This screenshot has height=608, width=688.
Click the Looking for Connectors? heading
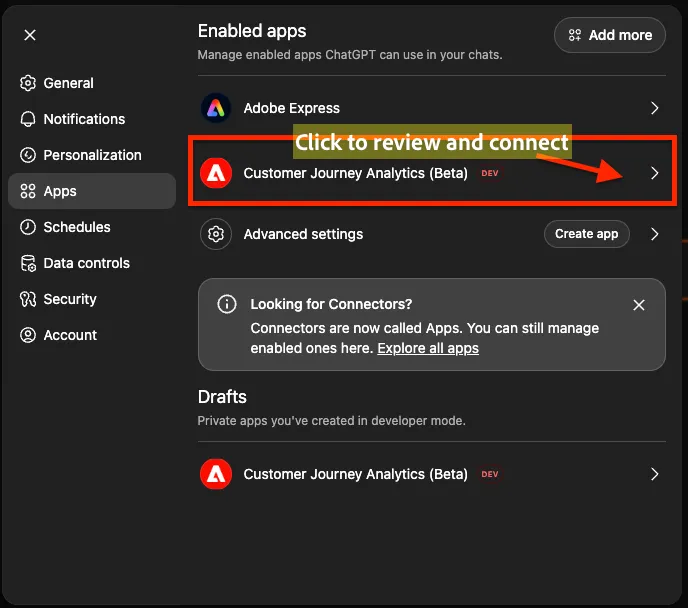(x=331, y=304)
